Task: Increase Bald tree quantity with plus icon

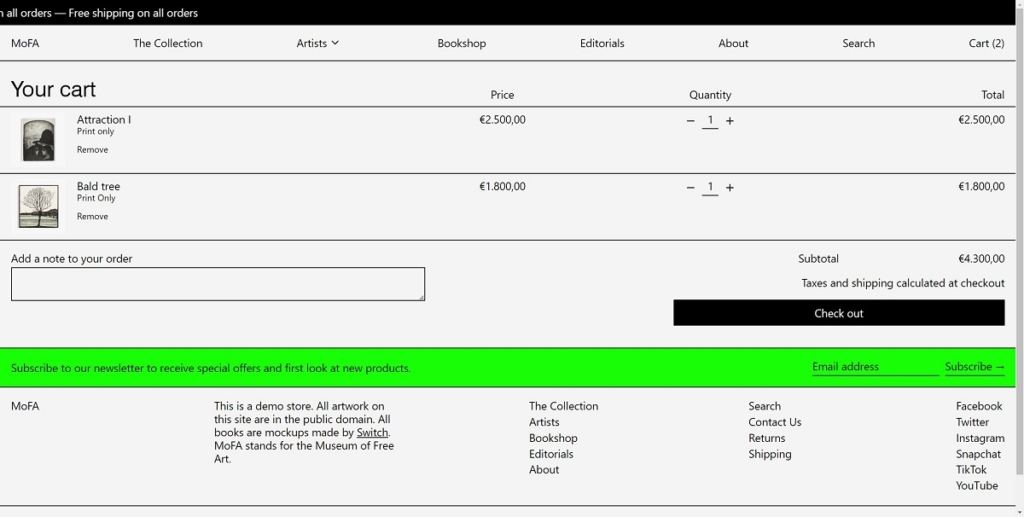Action: tap(730, 188)
